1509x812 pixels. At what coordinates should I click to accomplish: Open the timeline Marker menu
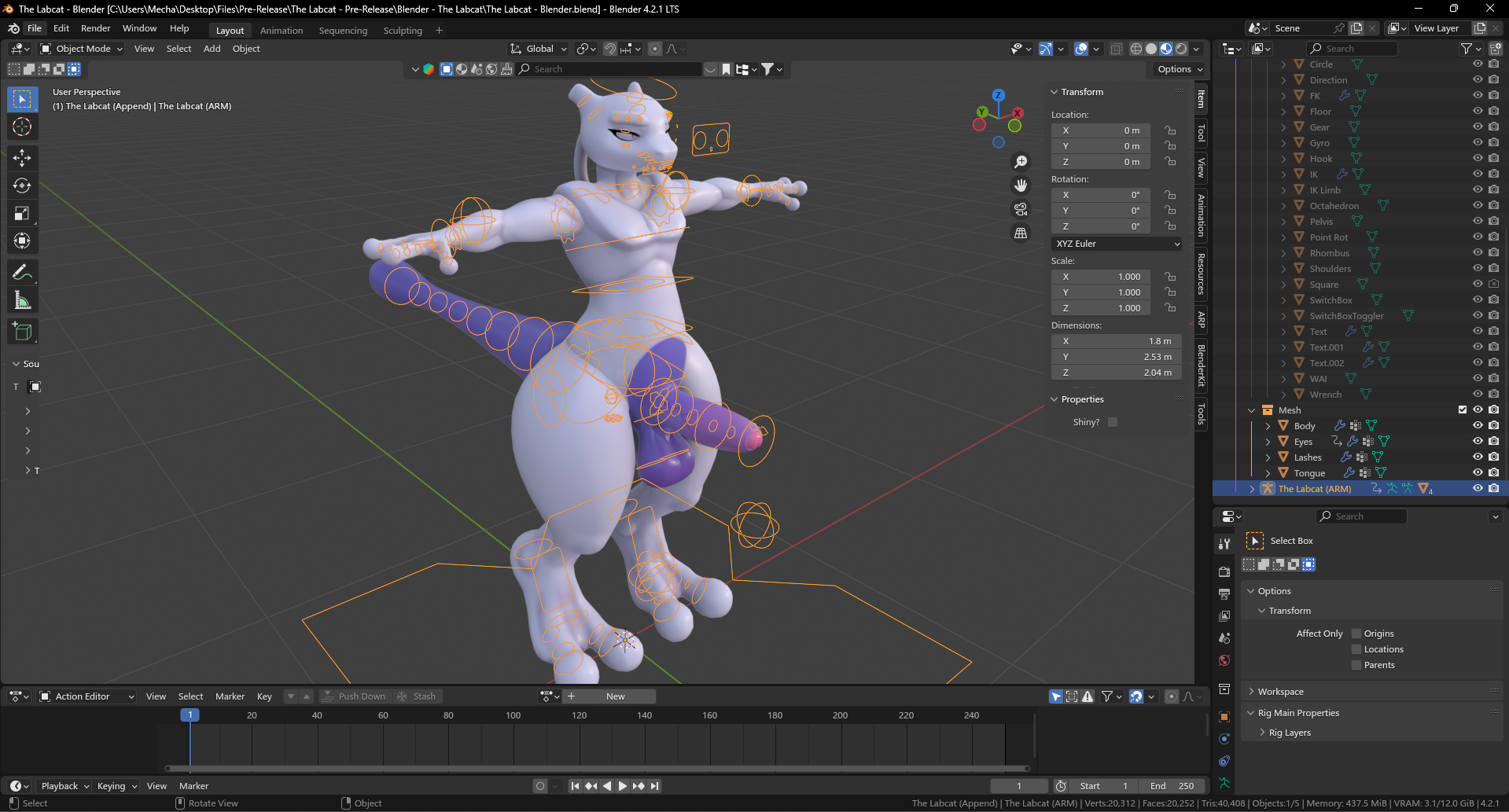coord(193,786)
